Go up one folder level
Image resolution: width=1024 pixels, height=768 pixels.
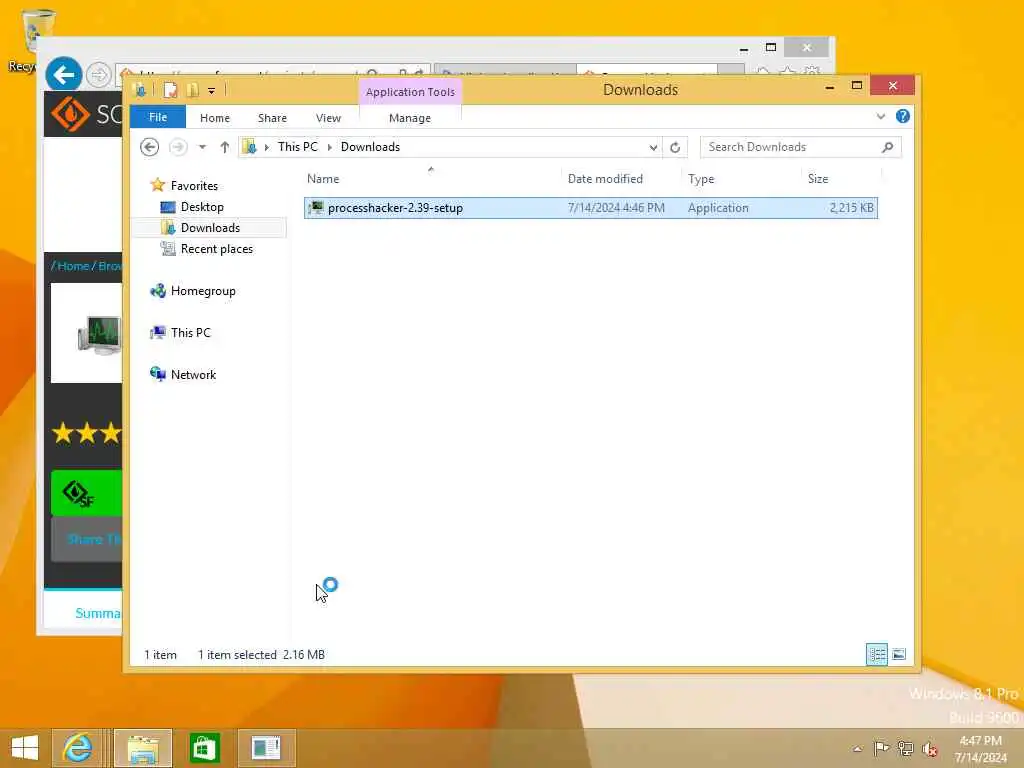(x=225, y=147)
